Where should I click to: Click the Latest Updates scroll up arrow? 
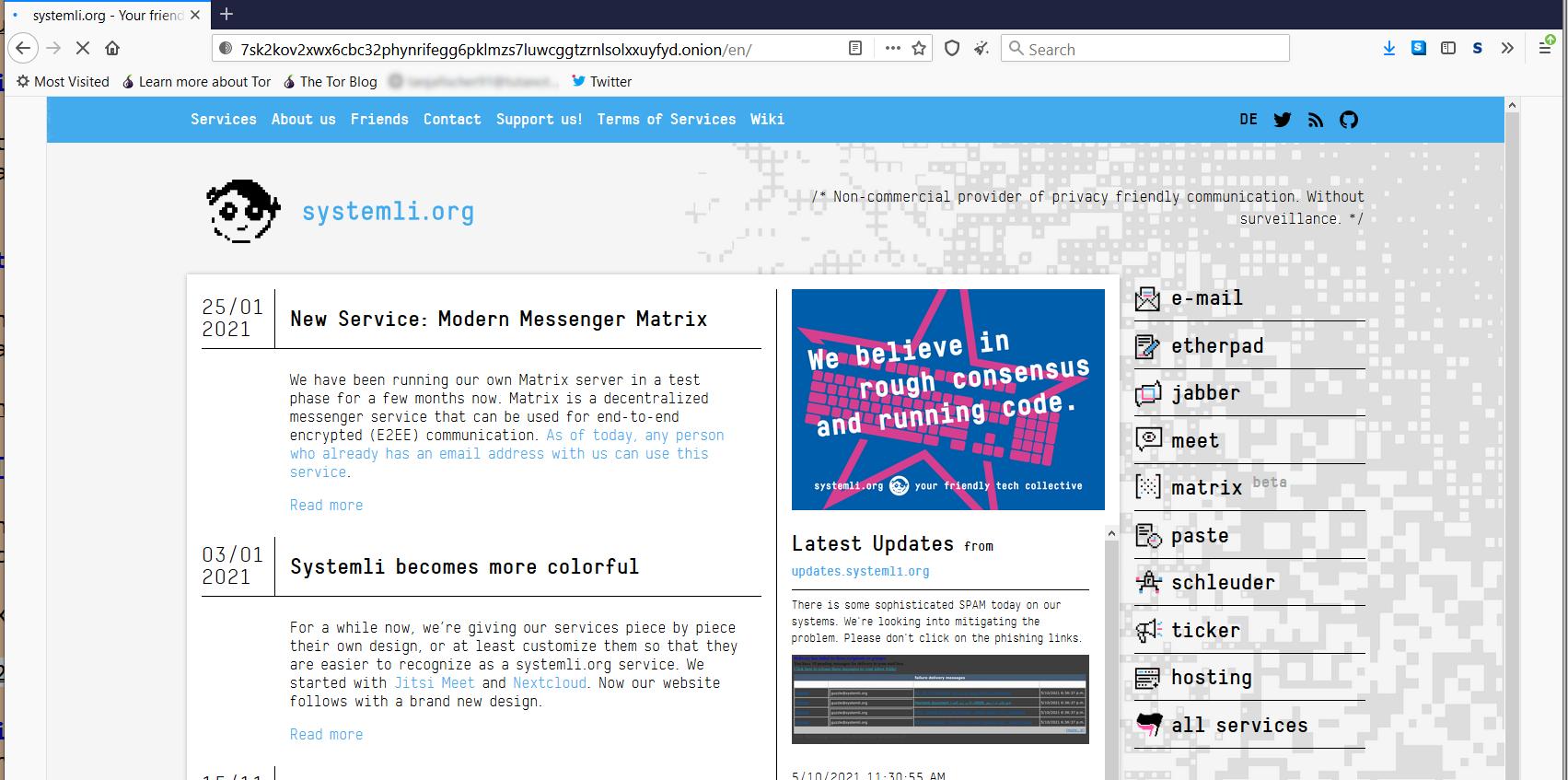[x=1111, y=533]
